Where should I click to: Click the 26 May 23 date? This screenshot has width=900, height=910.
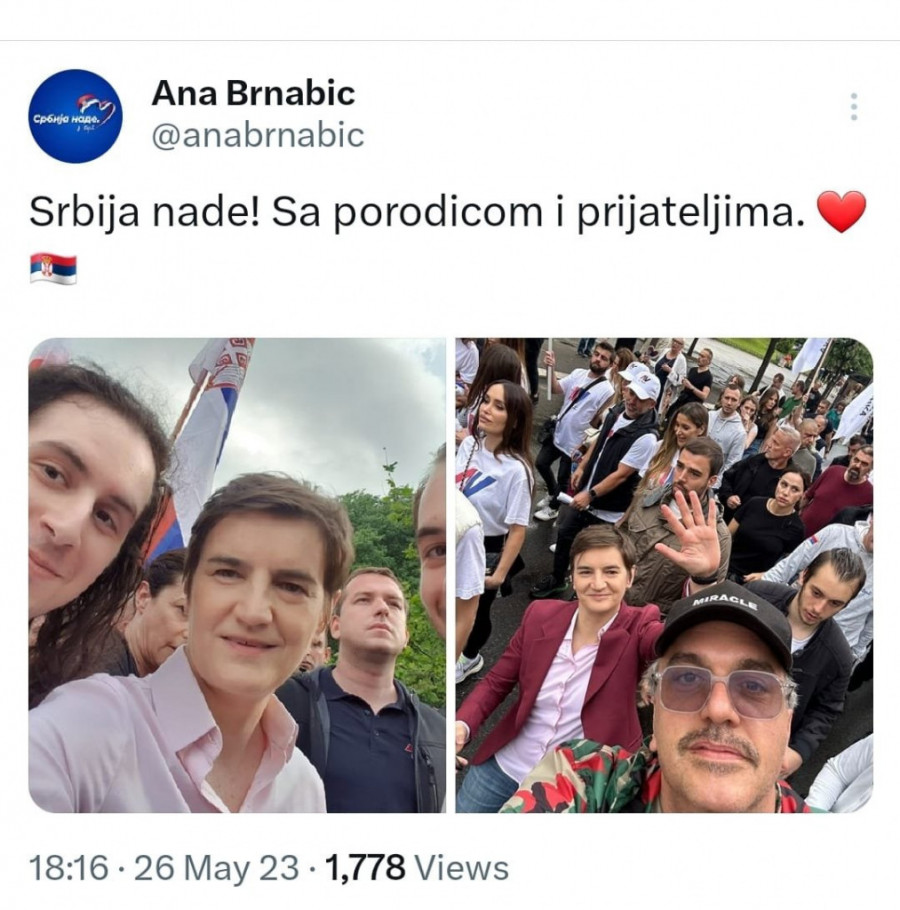click(x=217, y=868)
